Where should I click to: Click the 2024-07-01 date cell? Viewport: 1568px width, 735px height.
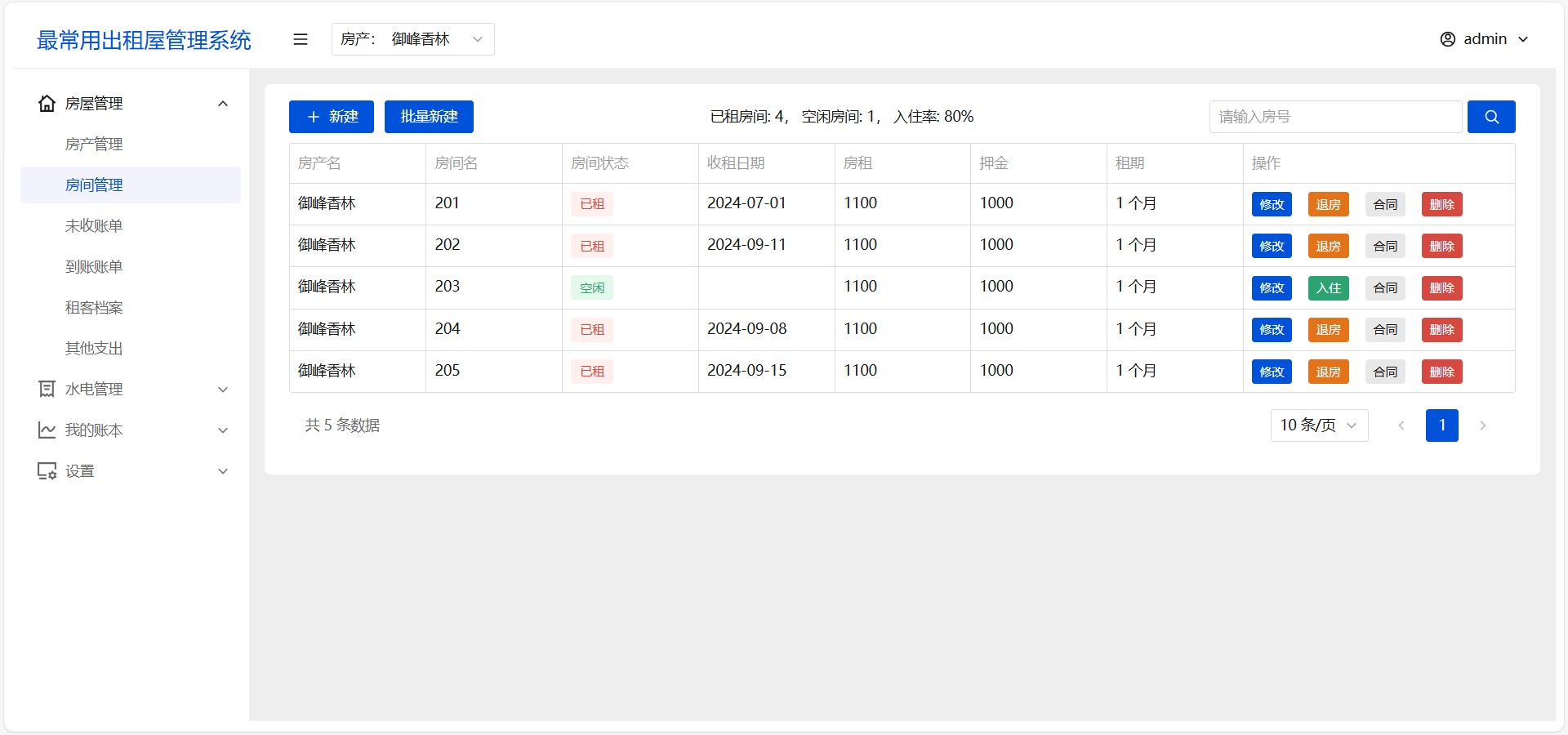[766, 203]
